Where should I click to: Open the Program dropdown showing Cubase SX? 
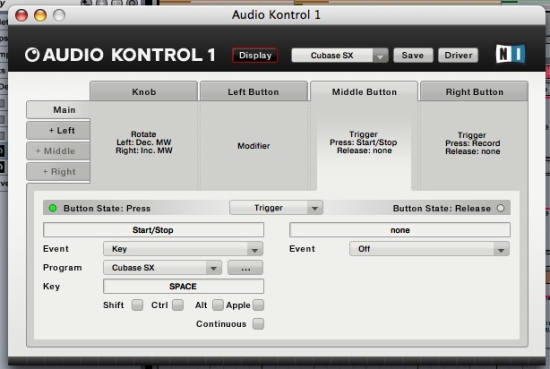pos(162,268)
